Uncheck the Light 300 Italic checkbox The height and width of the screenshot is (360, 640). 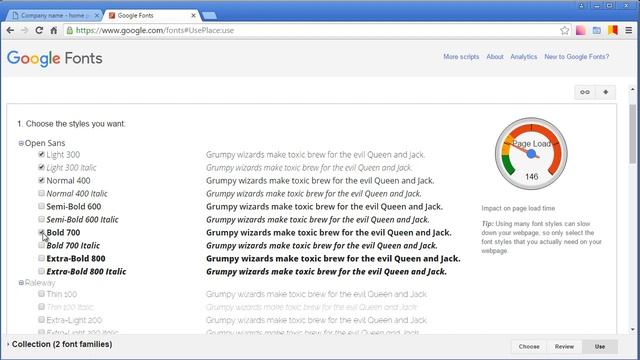click(x=41, y=167)
